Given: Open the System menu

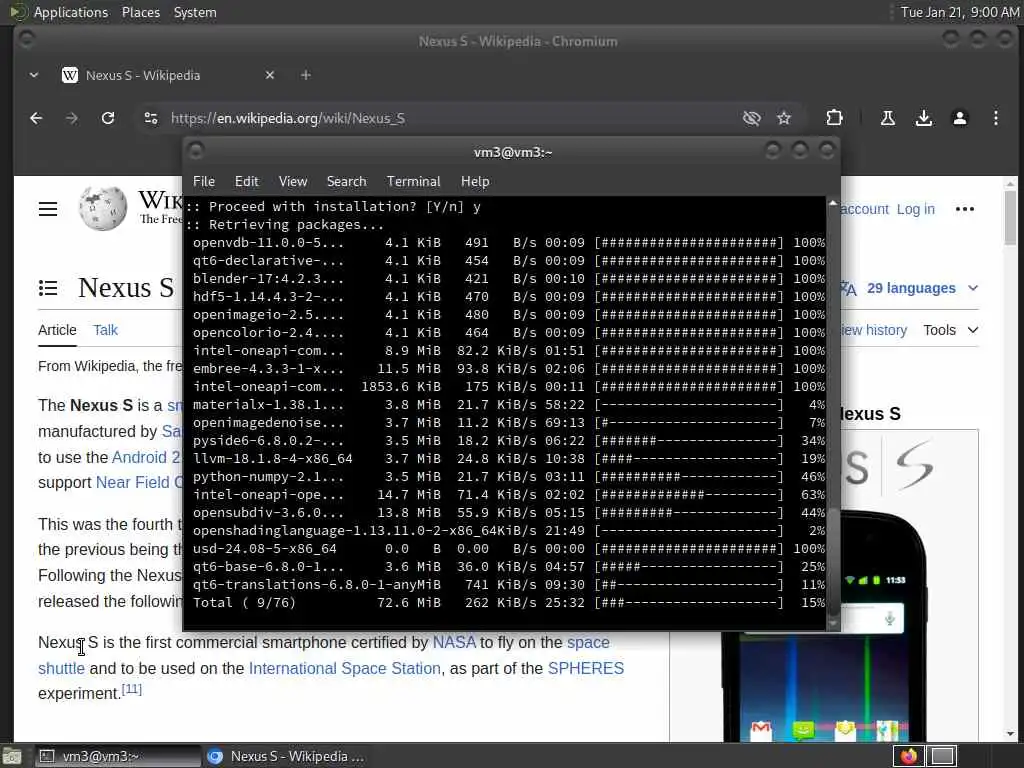Looking at the screenshot, I should point(195,12).
